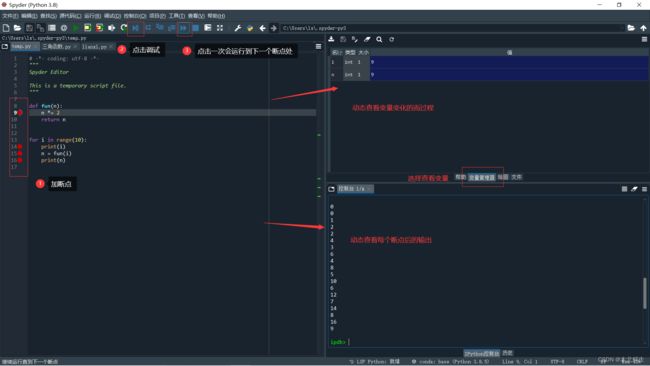Toggle the breakpoint on line 9
This screenshot has height=366, width=650.
(19, 113)
